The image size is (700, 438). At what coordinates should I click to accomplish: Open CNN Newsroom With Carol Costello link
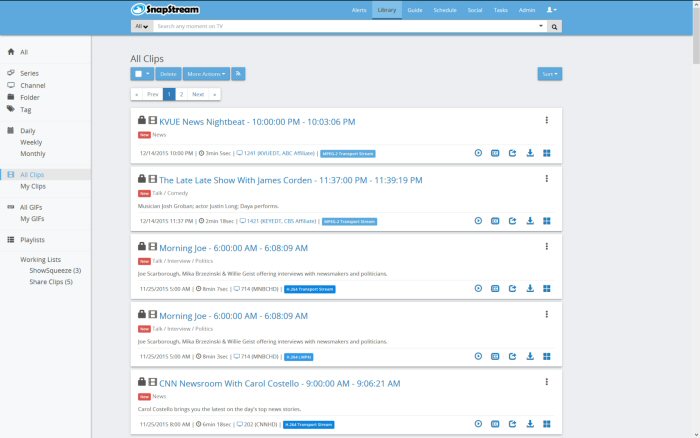(279, 383)
